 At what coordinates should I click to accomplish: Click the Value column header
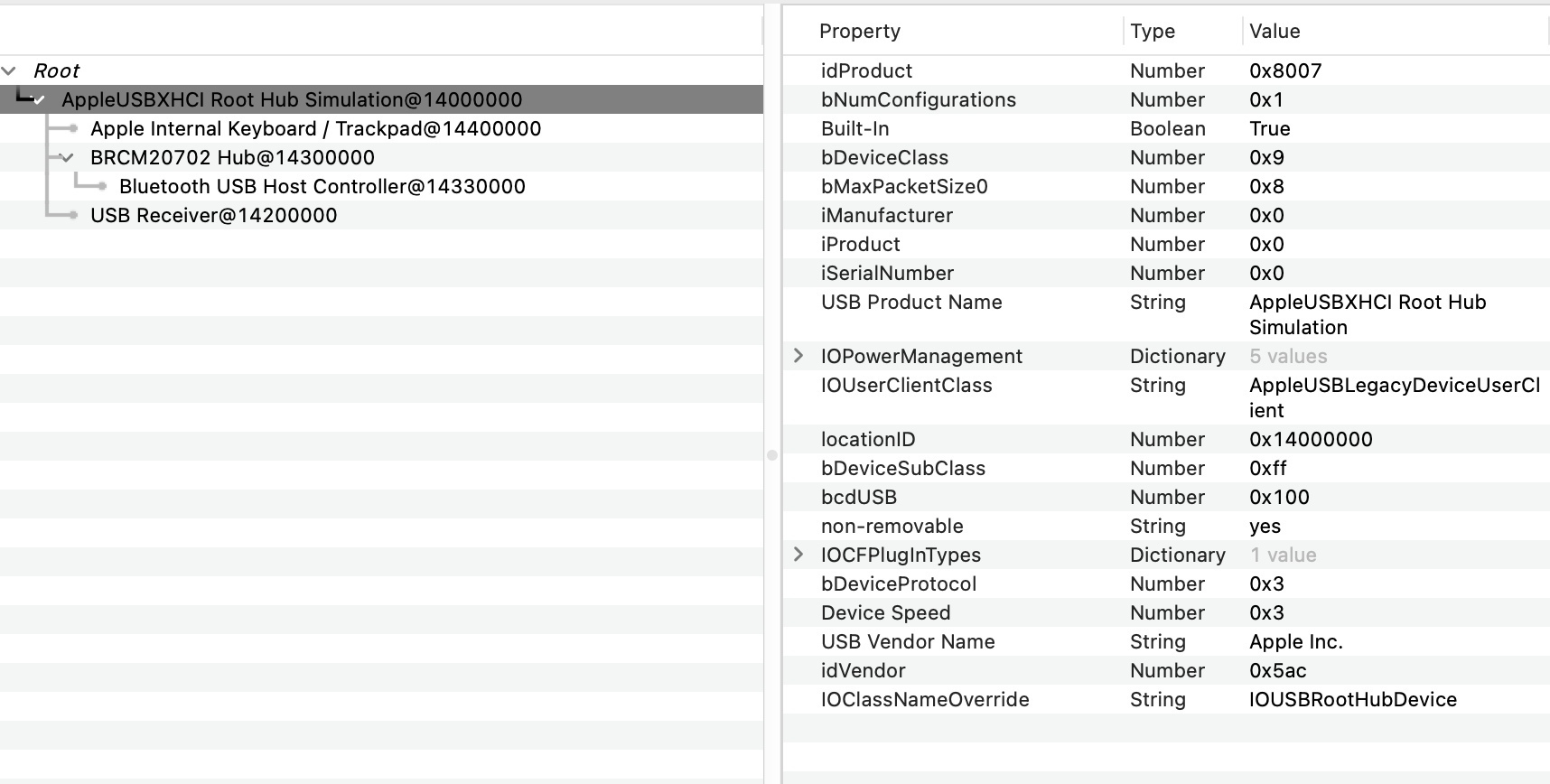[x=1274, y=32]
